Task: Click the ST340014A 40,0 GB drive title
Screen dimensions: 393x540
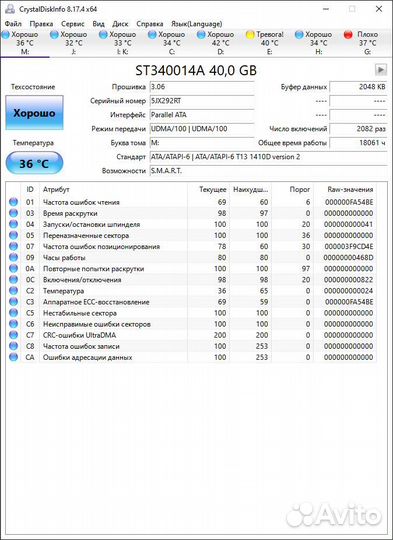Action: point(196,70)
